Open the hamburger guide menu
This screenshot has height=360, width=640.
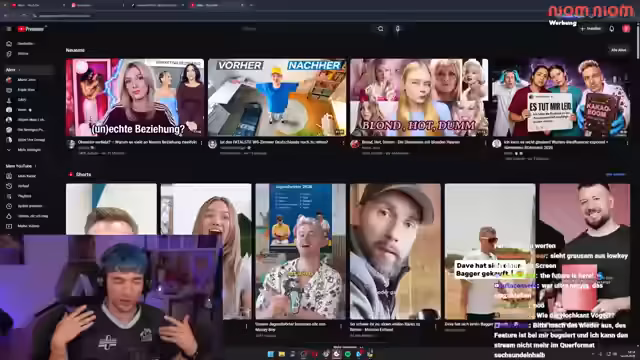coord(9,29)
